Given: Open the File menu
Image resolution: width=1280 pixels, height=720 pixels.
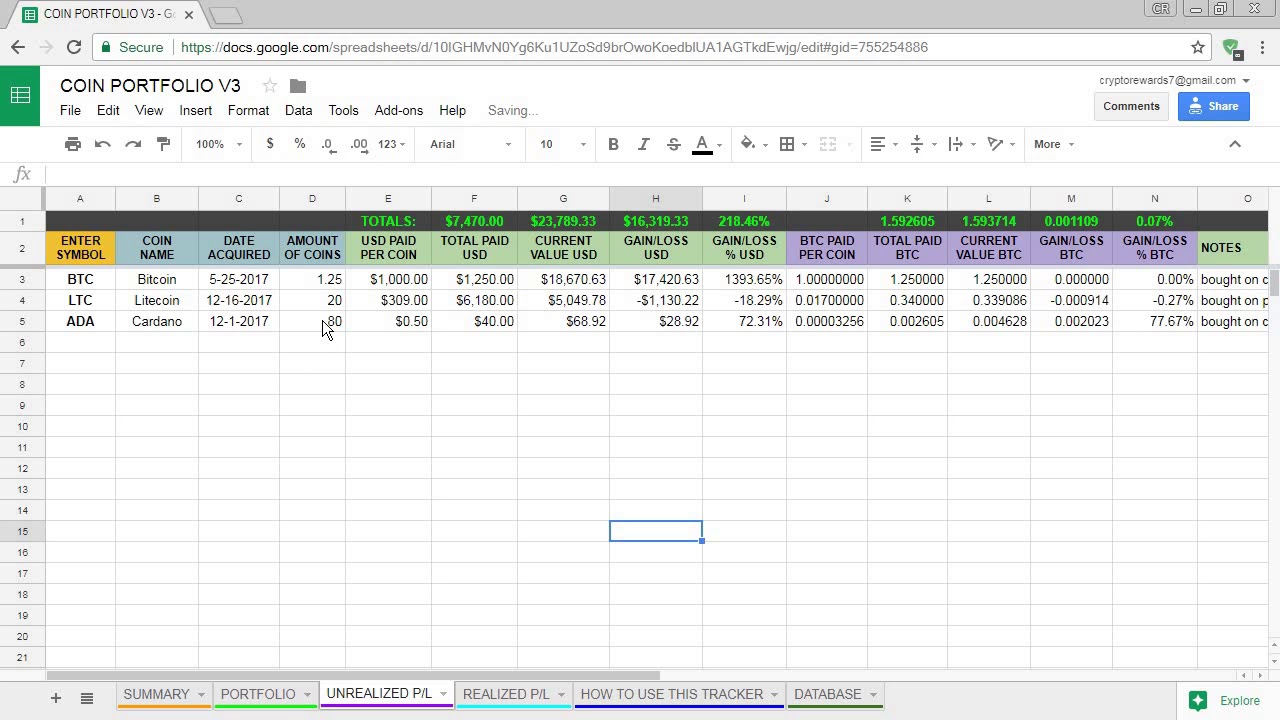Looking at the screenshot, I should pyautogui.click(x=70, y=110).
